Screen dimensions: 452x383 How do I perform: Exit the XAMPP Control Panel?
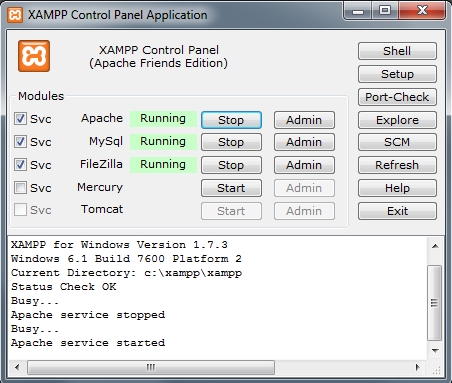pos(397,211)
